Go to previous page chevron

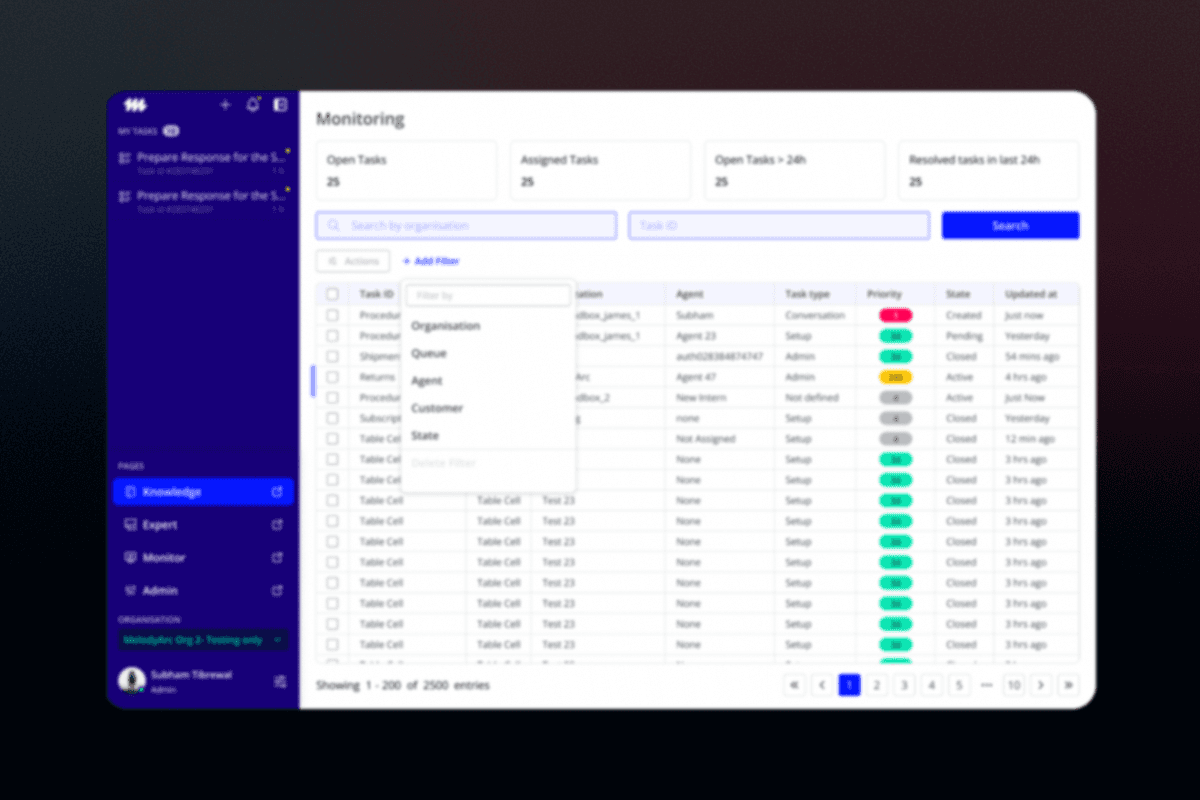[822, 685]
